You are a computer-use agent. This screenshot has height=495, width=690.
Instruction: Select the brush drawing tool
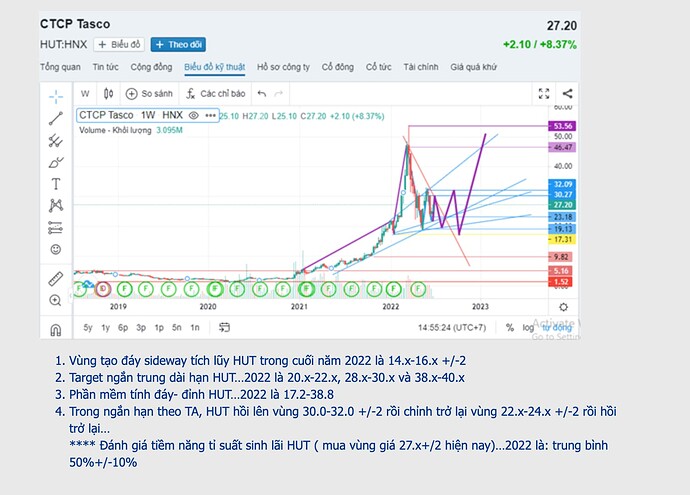click(x=56, y=162)
